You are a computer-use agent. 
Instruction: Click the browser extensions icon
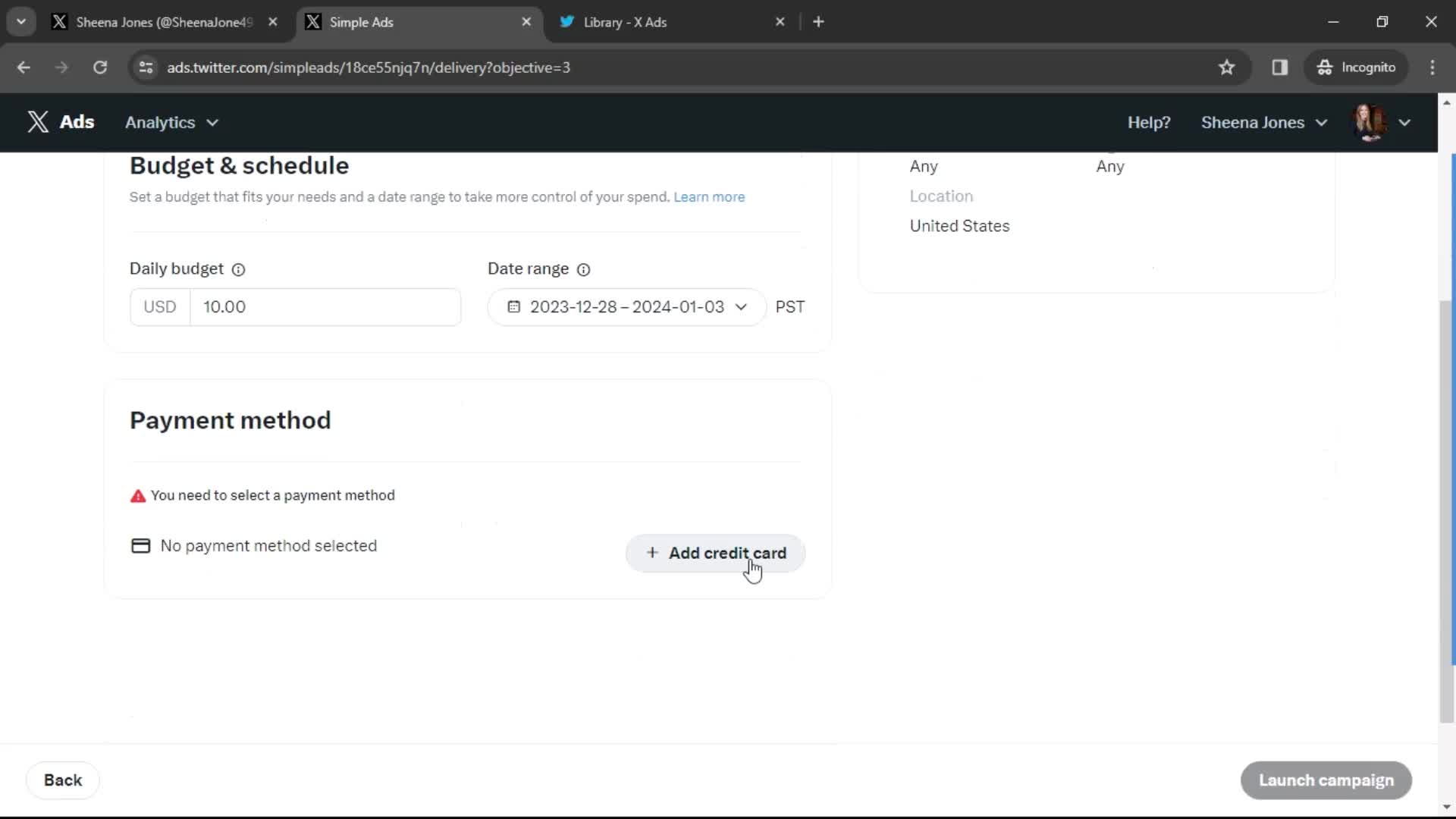1280,67
